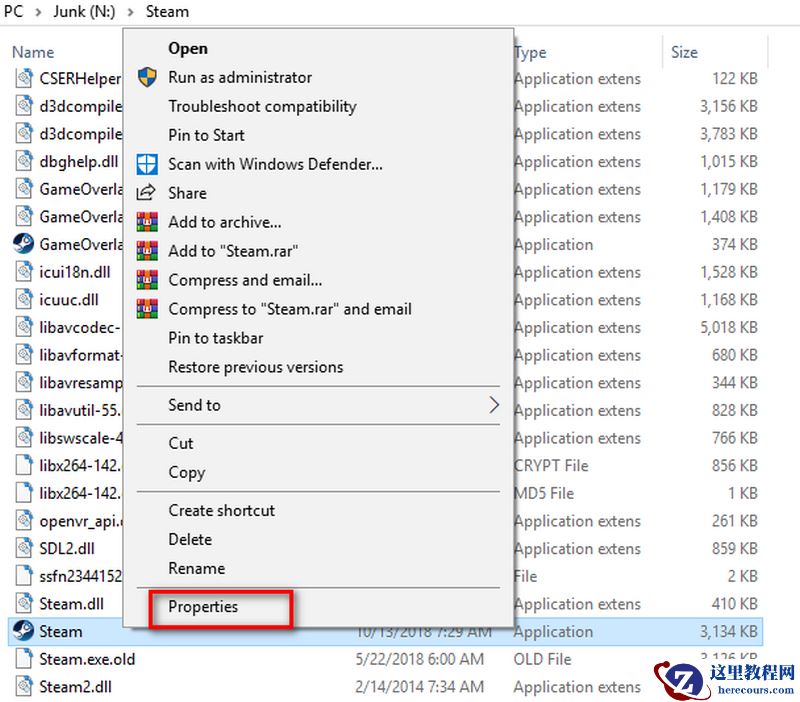The image size is (800, 702).
Task: Click the openvr_api file icon
Action: tap(23, 520)
